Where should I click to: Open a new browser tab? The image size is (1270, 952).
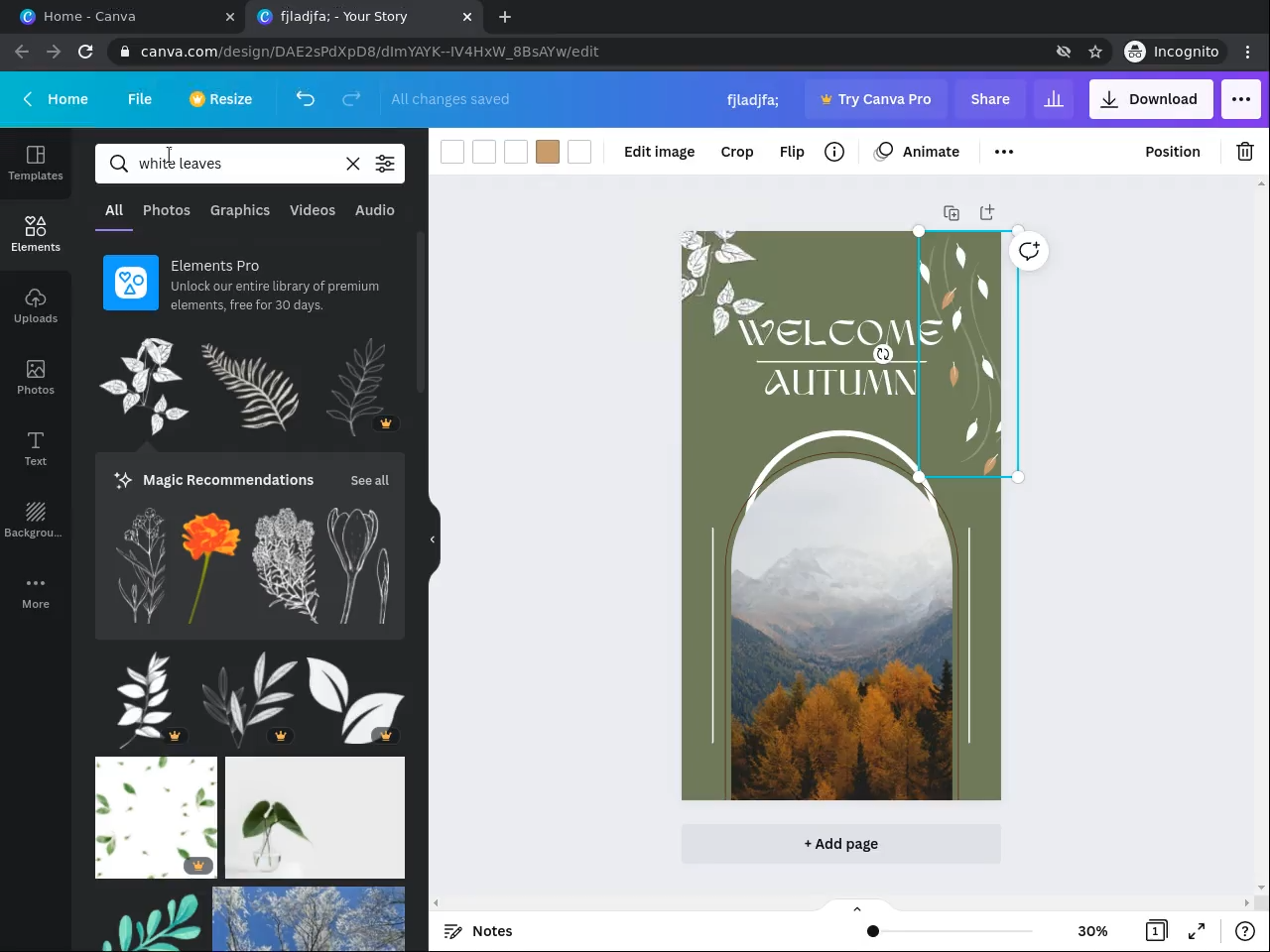(505, 17)
